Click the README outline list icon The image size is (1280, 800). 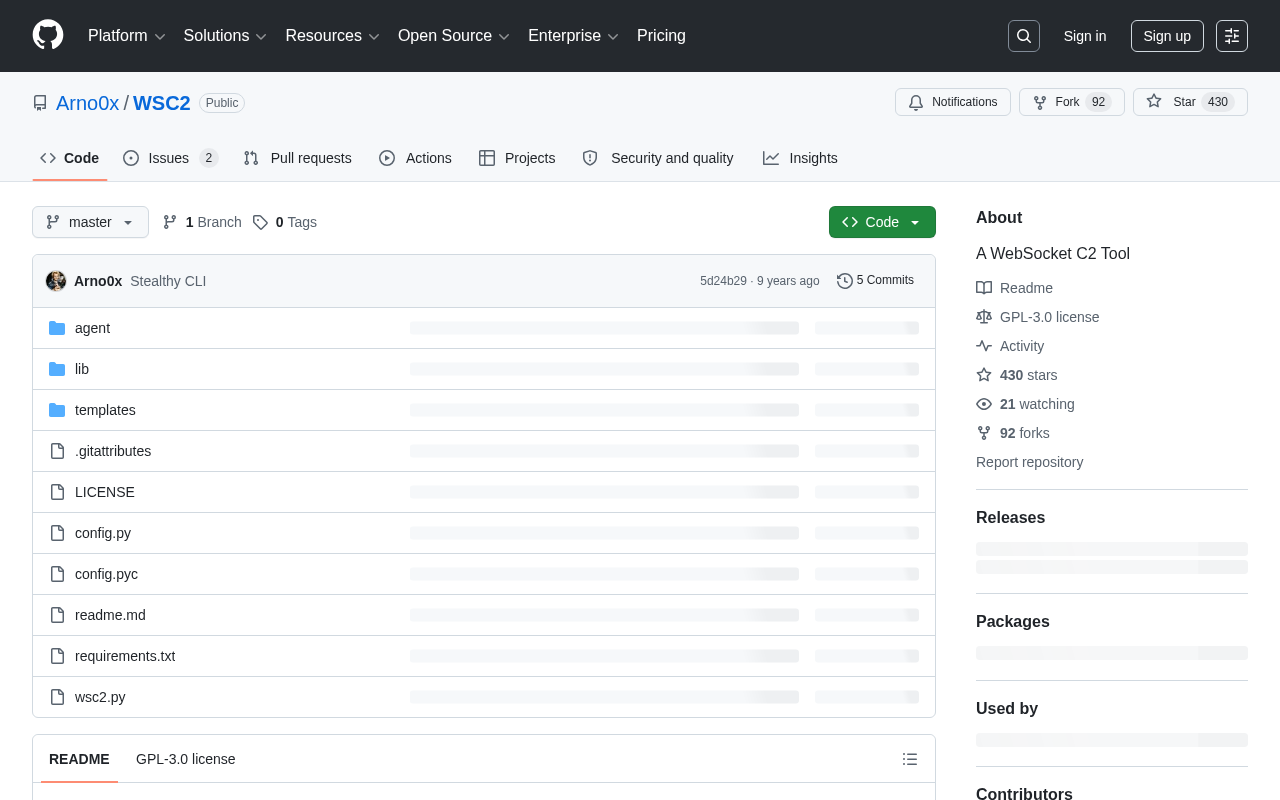pos(910,759)
